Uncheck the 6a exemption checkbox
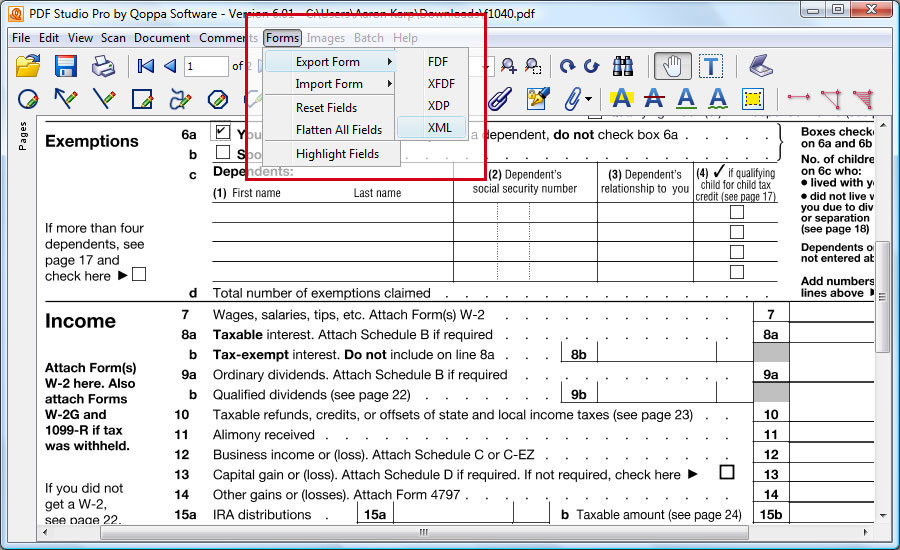 pyautogui.click(x=222, y=132)
